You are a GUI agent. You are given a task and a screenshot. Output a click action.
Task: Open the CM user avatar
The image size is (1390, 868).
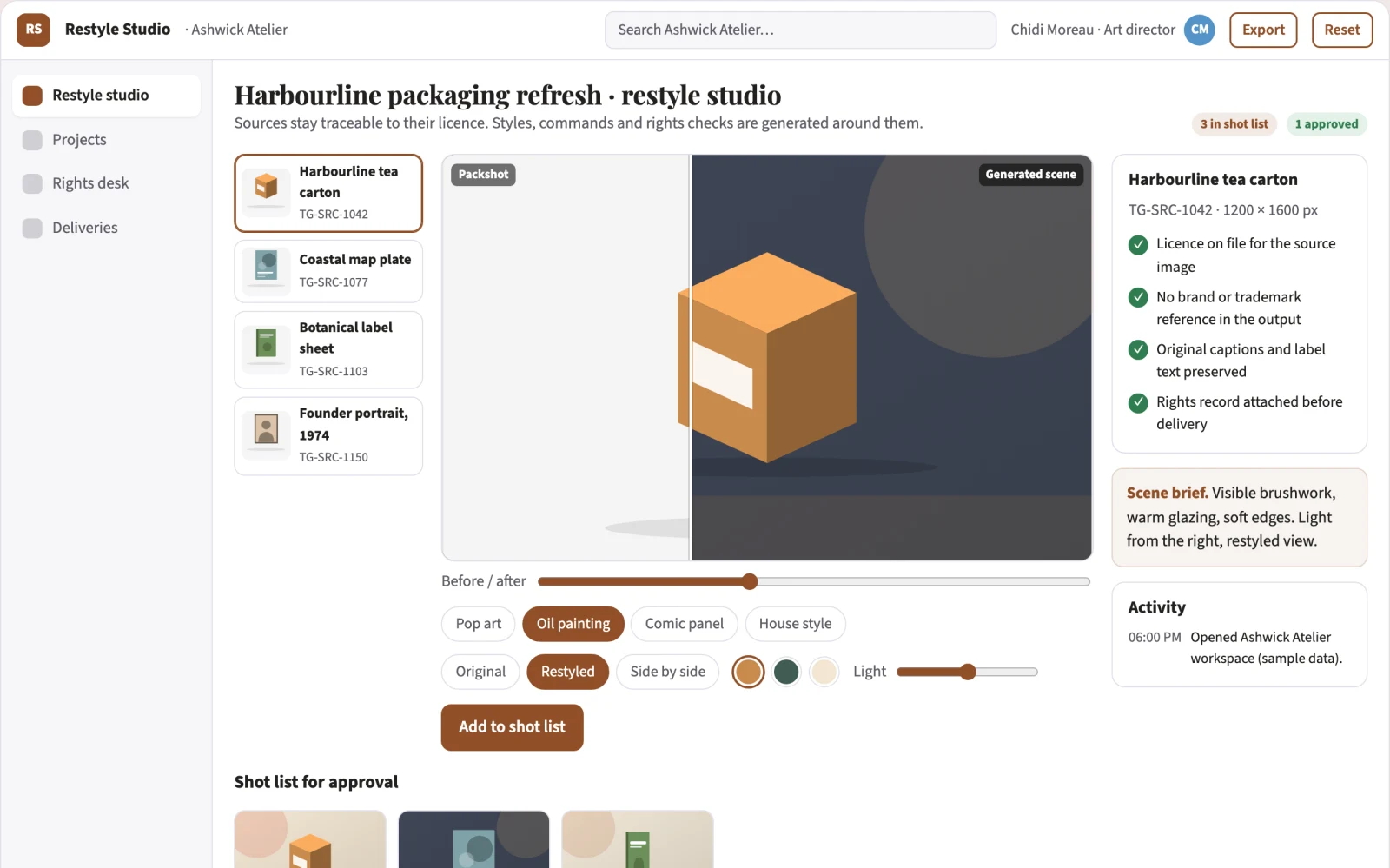pyautogui.click(x=1199, y=30)
